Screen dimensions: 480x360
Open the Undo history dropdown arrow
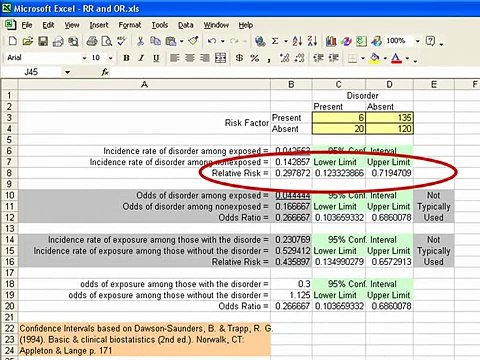pos(223,41)
